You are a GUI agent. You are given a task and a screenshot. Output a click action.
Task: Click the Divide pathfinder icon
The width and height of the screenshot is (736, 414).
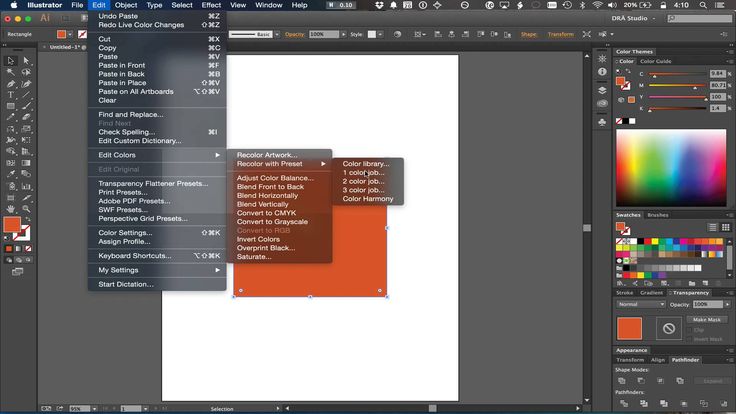pyautogui.click(x=624, y=403)
